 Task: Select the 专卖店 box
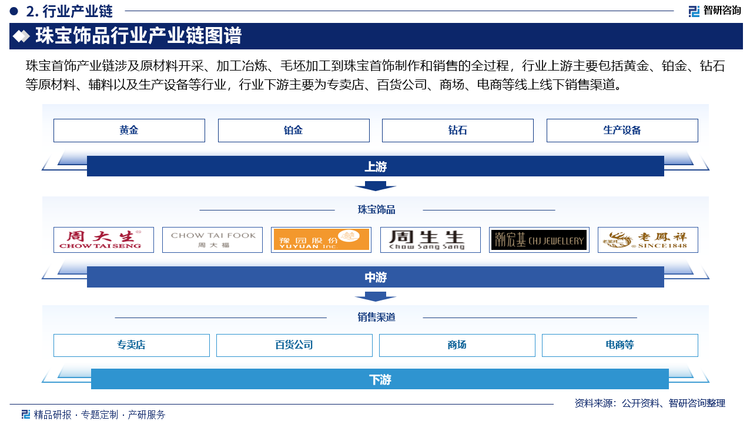(x=131, y=345)
